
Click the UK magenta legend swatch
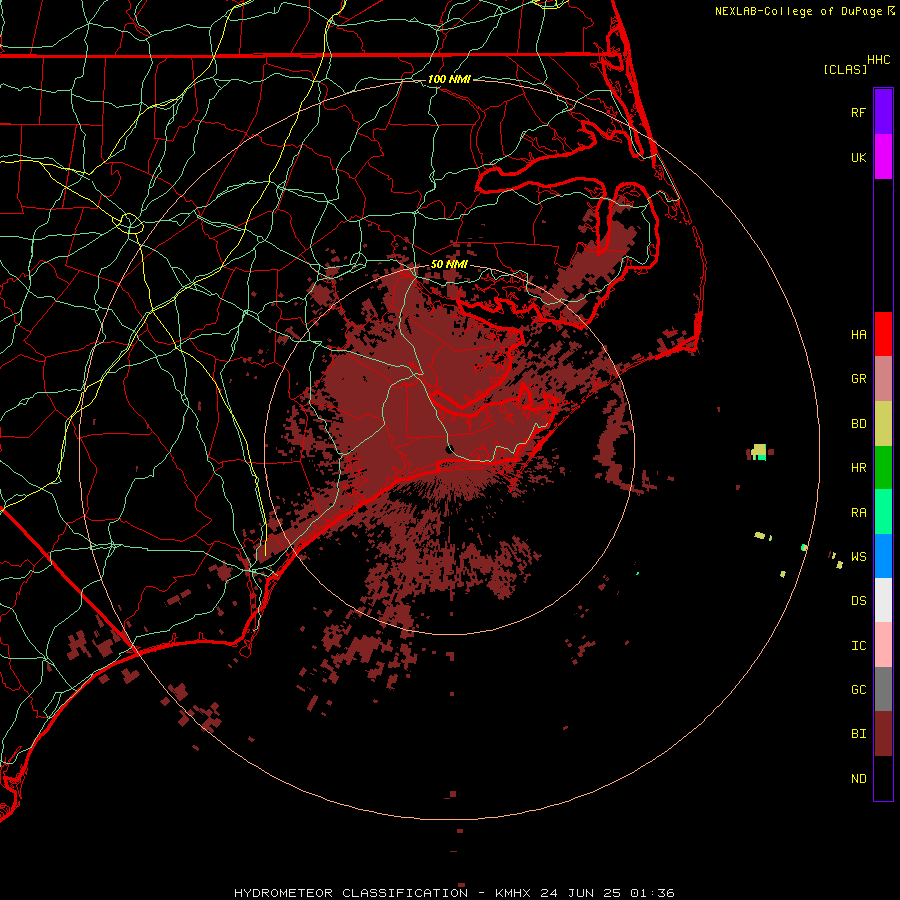[x=883, y=157]
